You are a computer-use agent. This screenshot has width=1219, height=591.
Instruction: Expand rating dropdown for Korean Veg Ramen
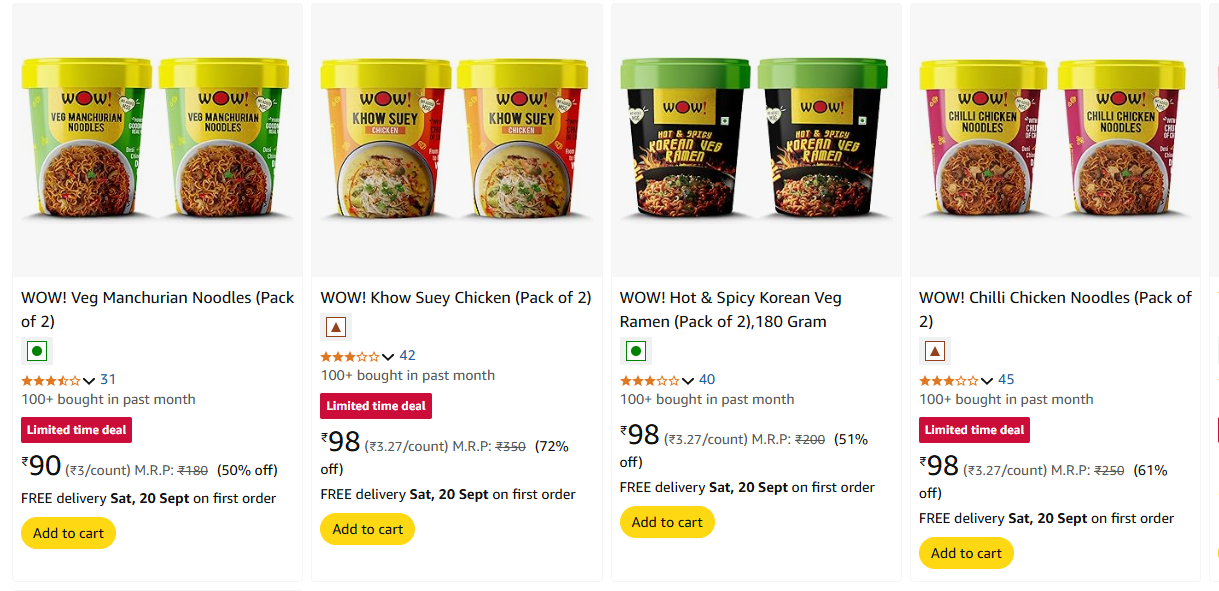[x=688, y=380]
